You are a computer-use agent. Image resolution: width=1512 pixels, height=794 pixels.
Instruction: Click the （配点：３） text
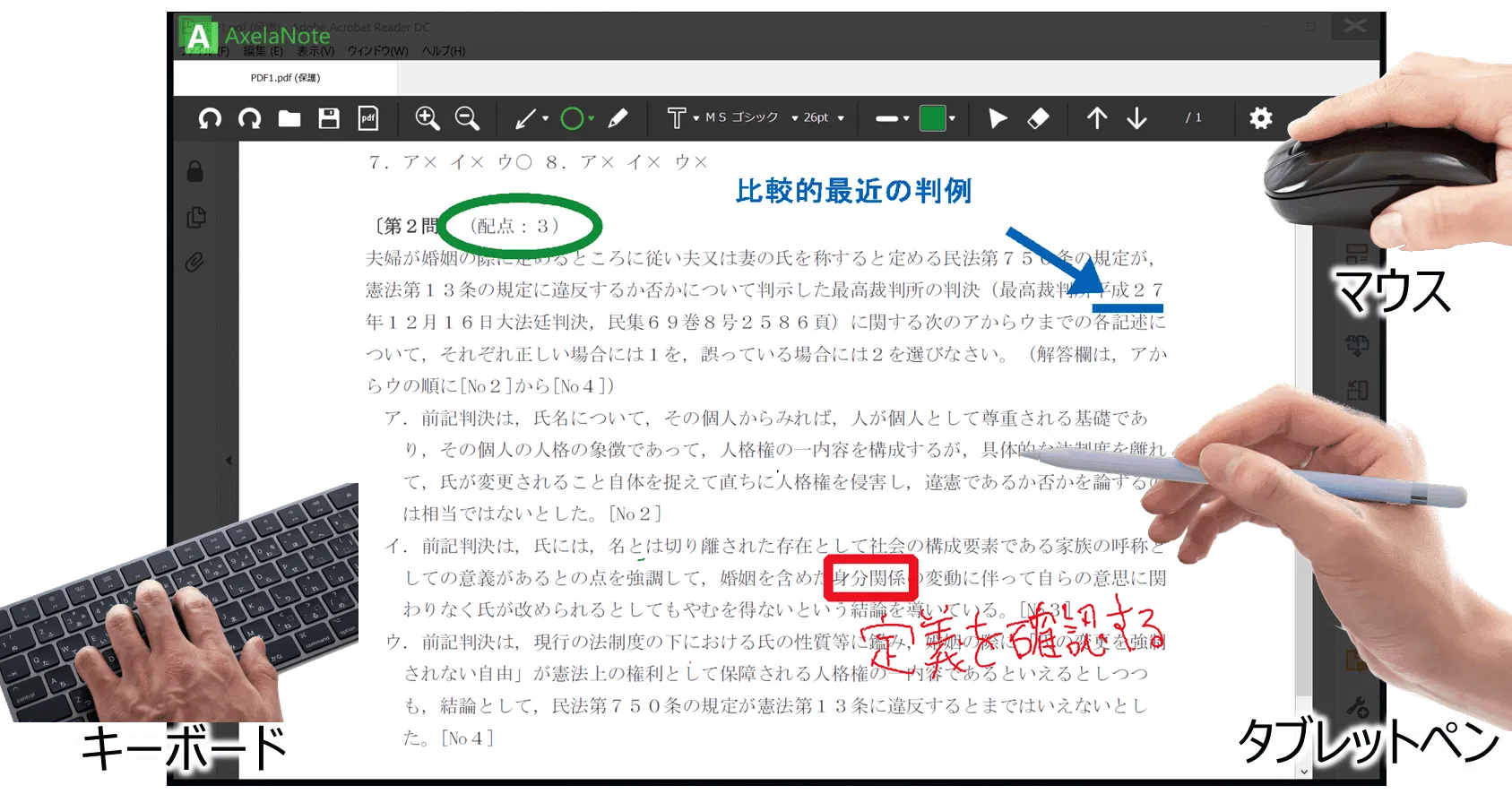point(516,226)
